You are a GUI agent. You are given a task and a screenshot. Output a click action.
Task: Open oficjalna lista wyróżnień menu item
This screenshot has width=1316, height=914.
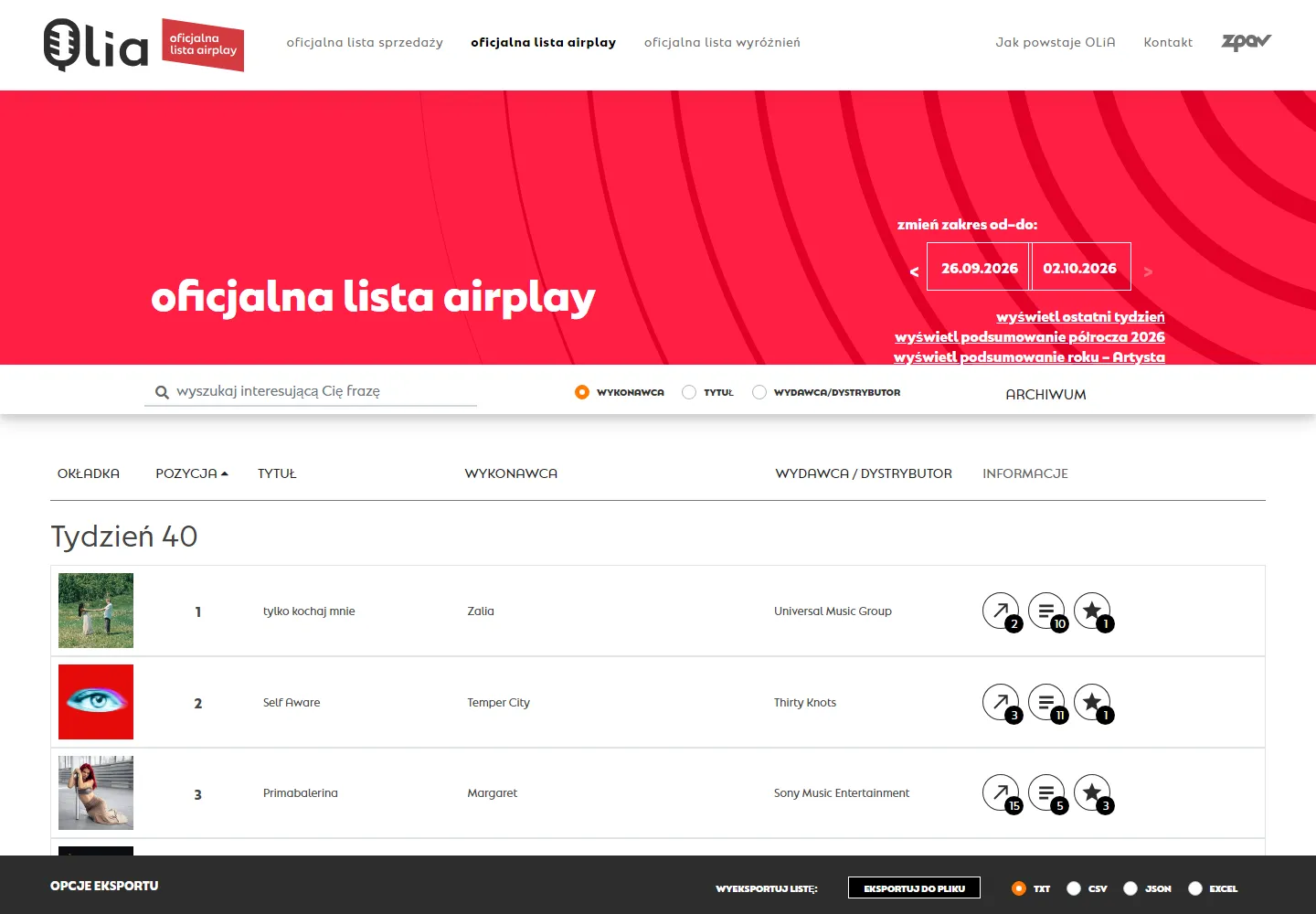722,42
